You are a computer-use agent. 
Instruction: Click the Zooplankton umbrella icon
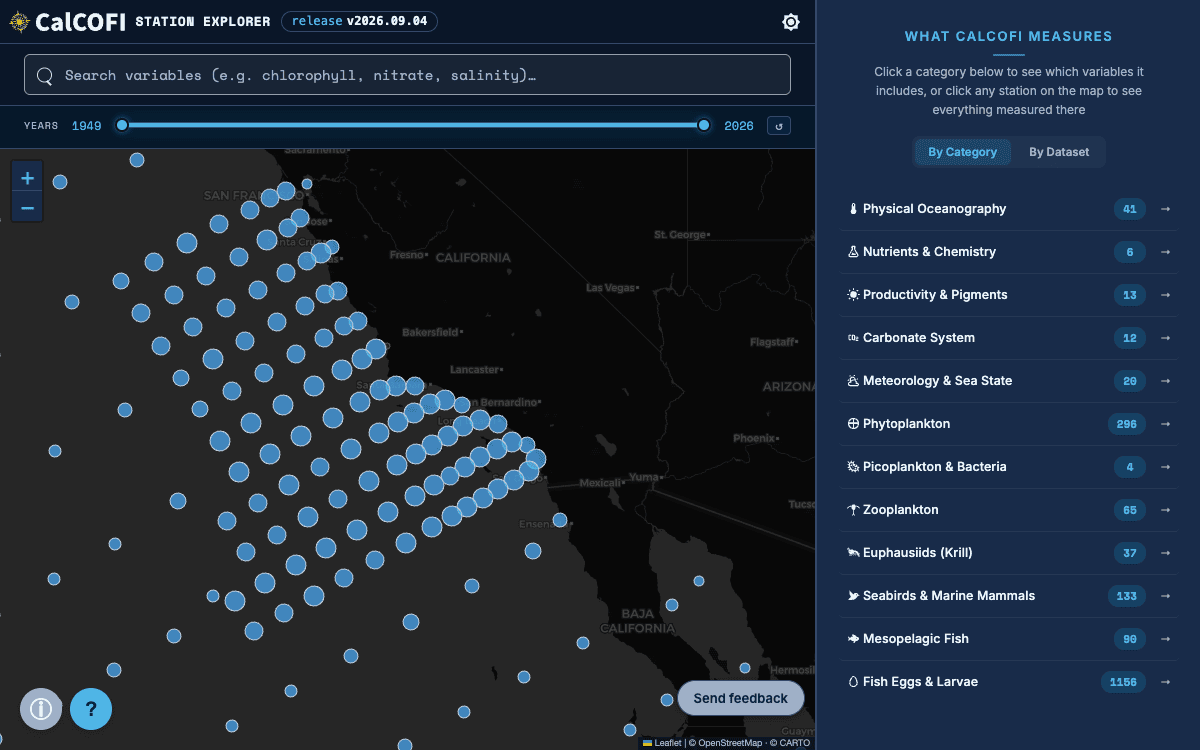853,510
